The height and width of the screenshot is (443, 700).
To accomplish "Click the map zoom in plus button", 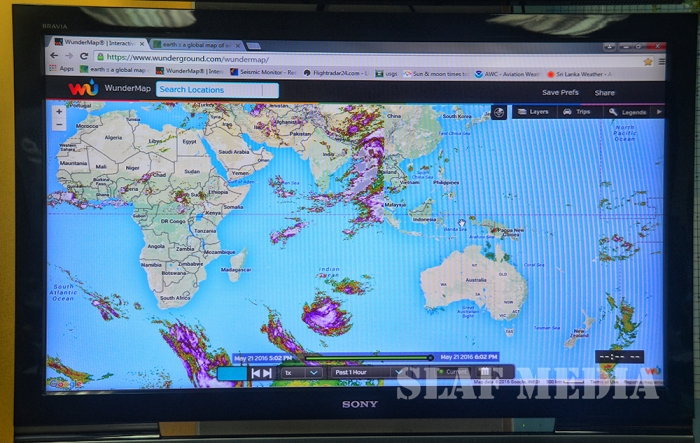I will pos(58,112).
